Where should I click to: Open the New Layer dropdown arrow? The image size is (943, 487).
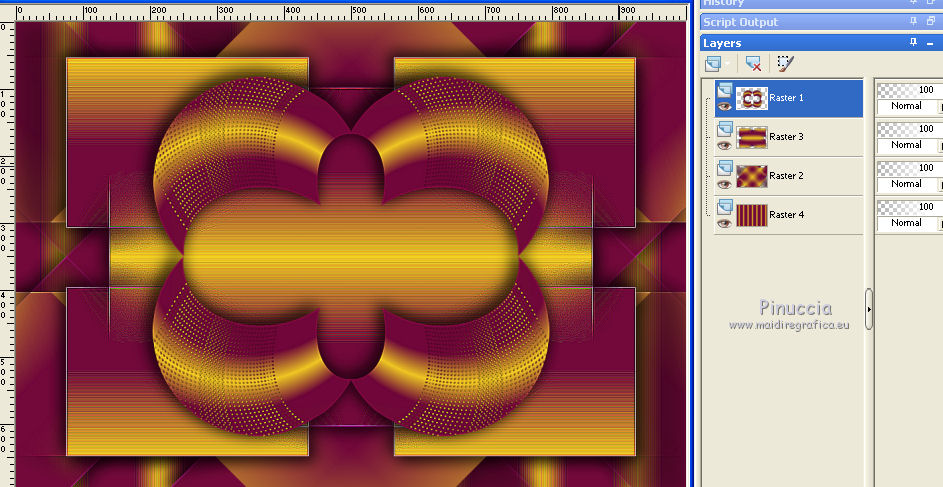pos(728,64)
